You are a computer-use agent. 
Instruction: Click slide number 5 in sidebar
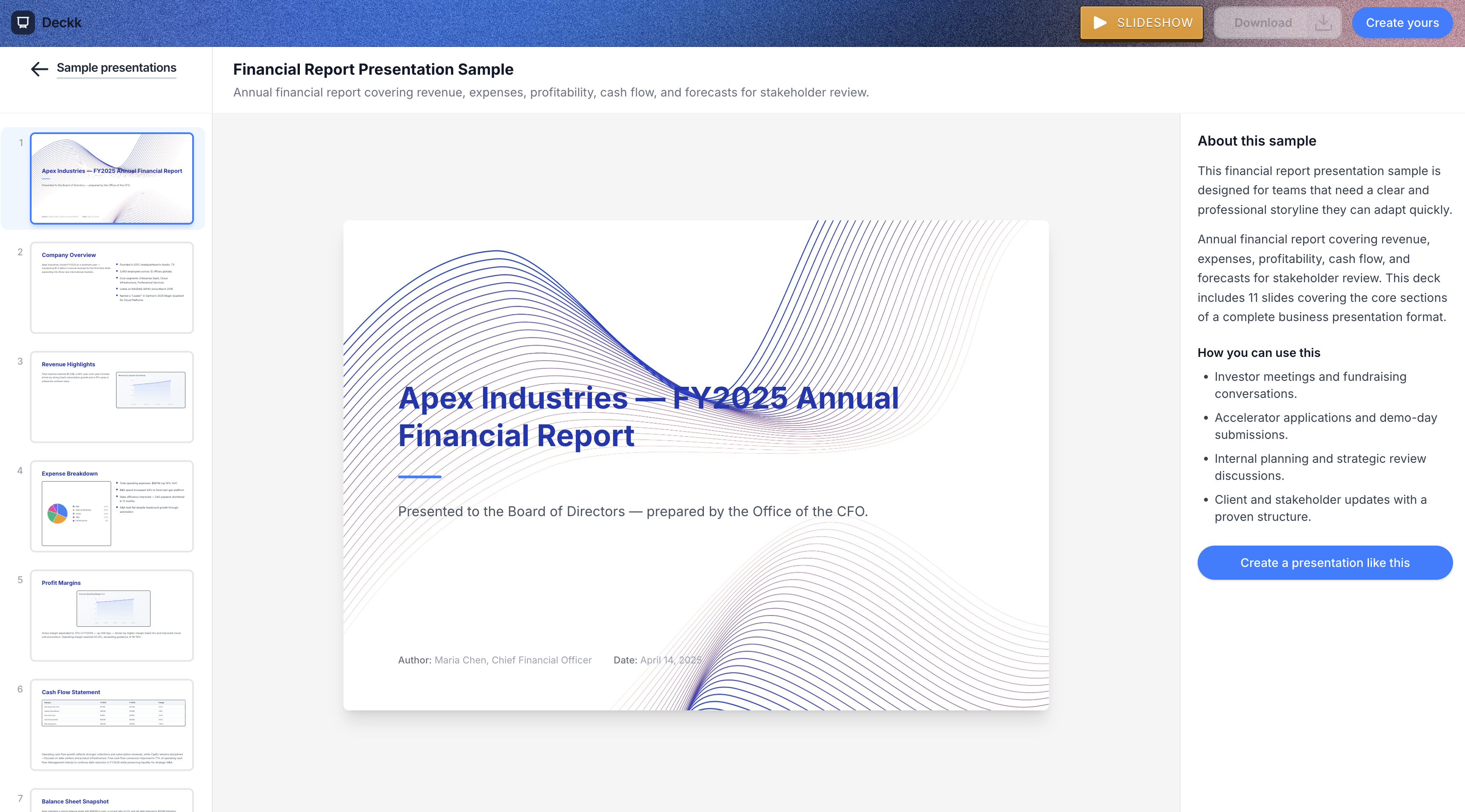pos(21,579)
